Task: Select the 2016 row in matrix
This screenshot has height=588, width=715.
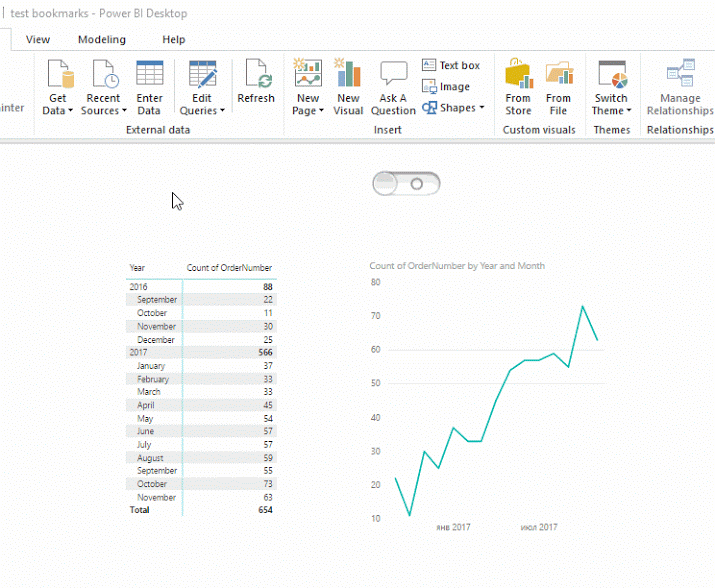Action: [x=201, y=287]
